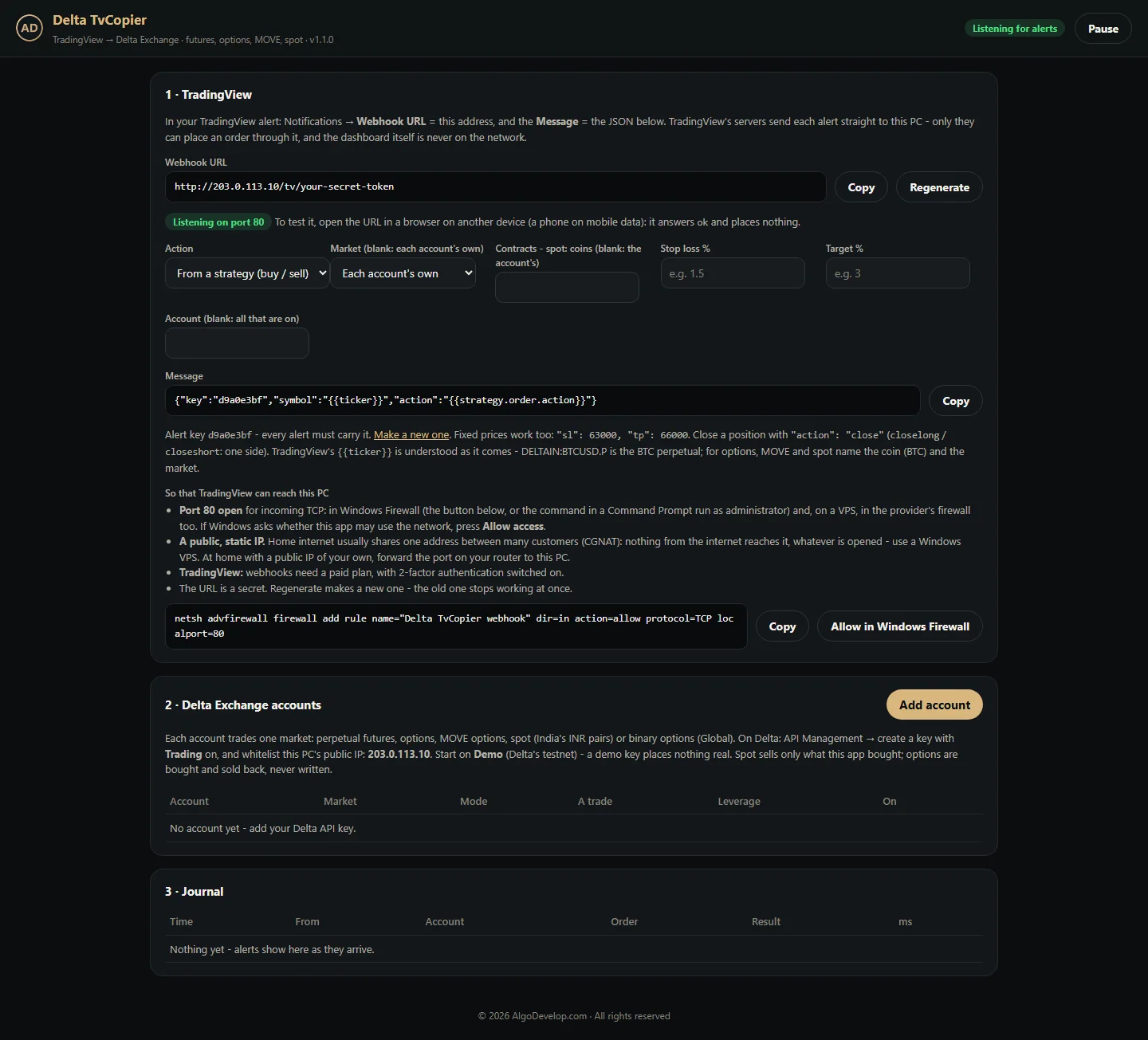
Task: Click the Mode column header
Action: coord(474,801)
